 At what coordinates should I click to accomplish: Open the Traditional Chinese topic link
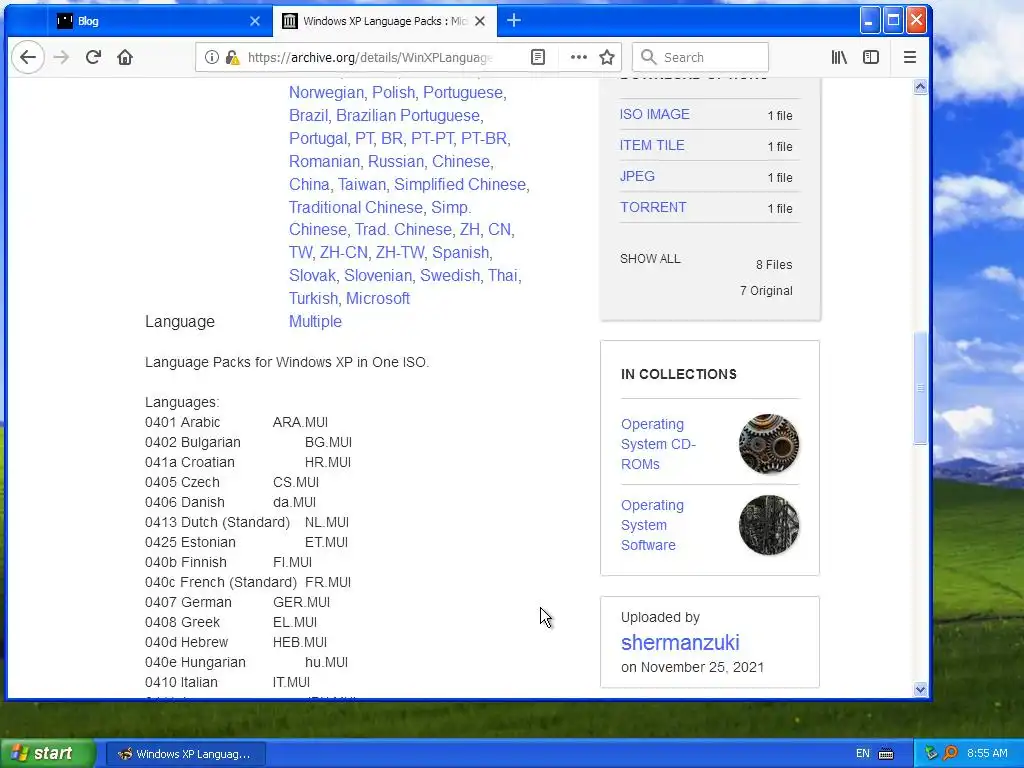(x=356, y=207)
